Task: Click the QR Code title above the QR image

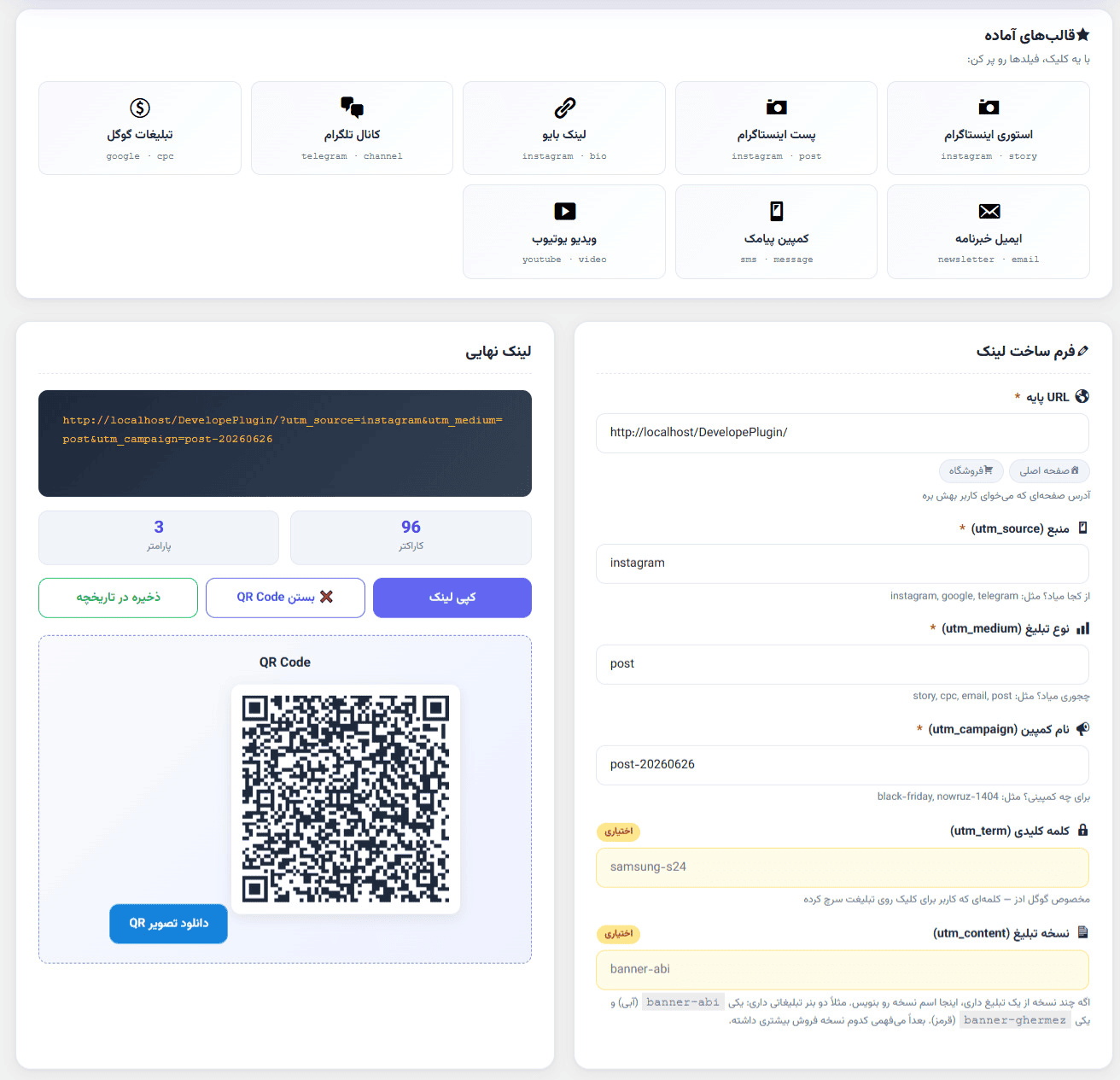Action: click(285, 663)
